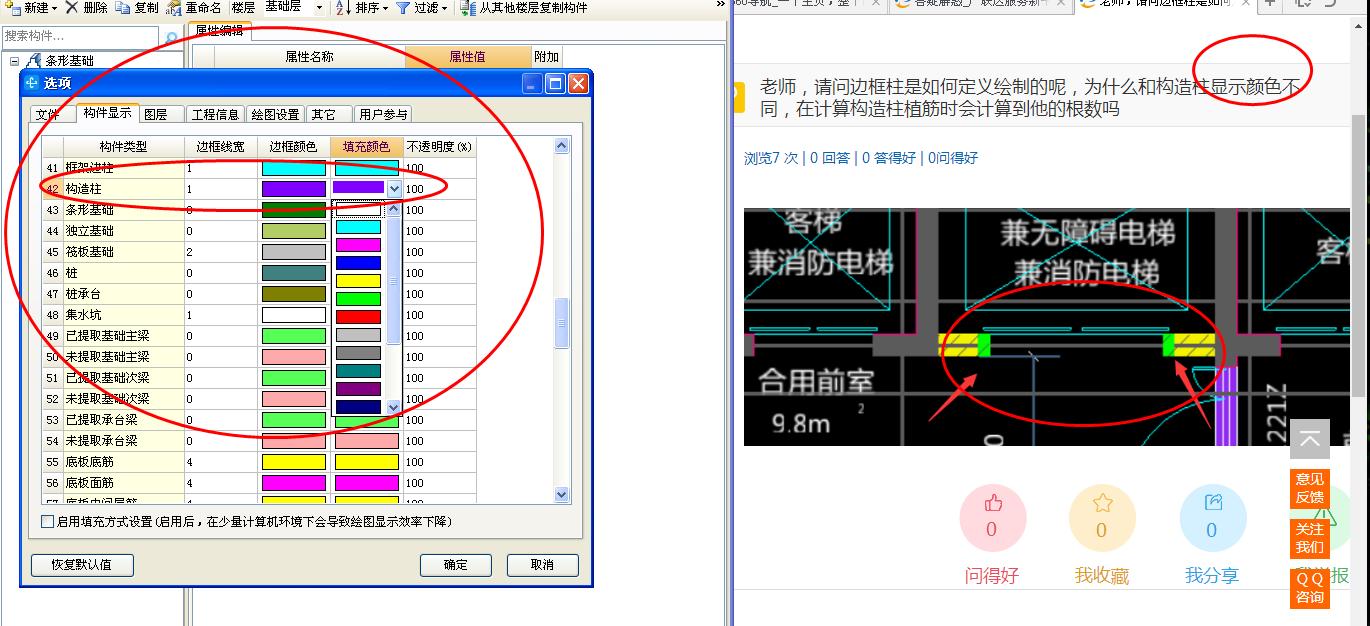
Task: Click the orange 关注我们 button
Action: click(1310, 538)
